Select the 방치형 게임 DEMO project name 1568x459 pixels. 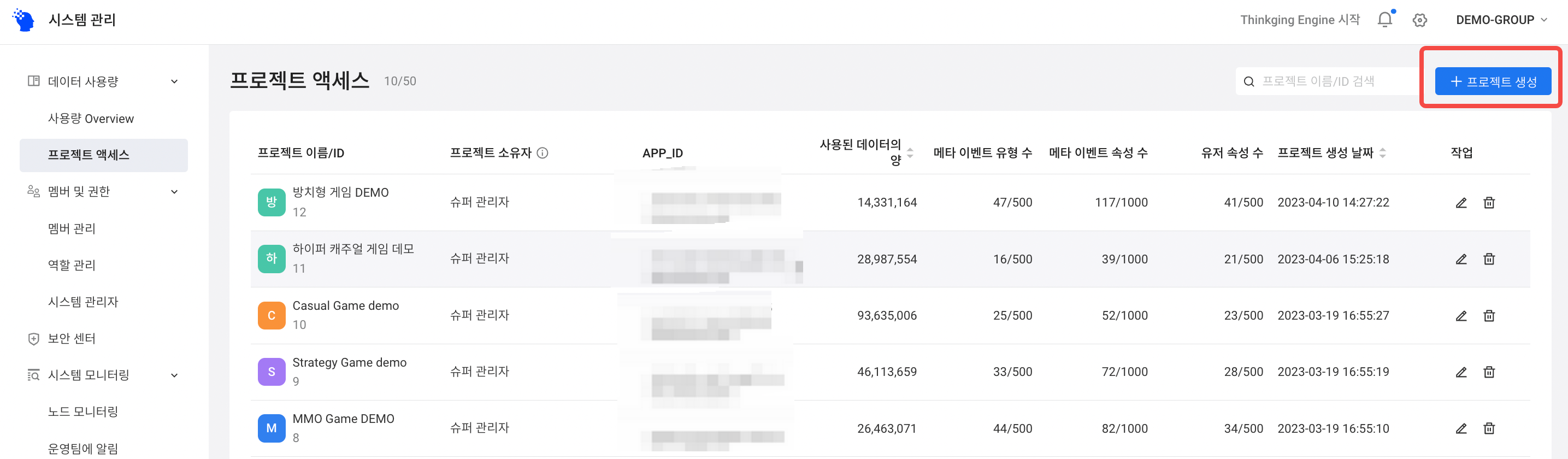pyautogui.click(x=340, y=192)
